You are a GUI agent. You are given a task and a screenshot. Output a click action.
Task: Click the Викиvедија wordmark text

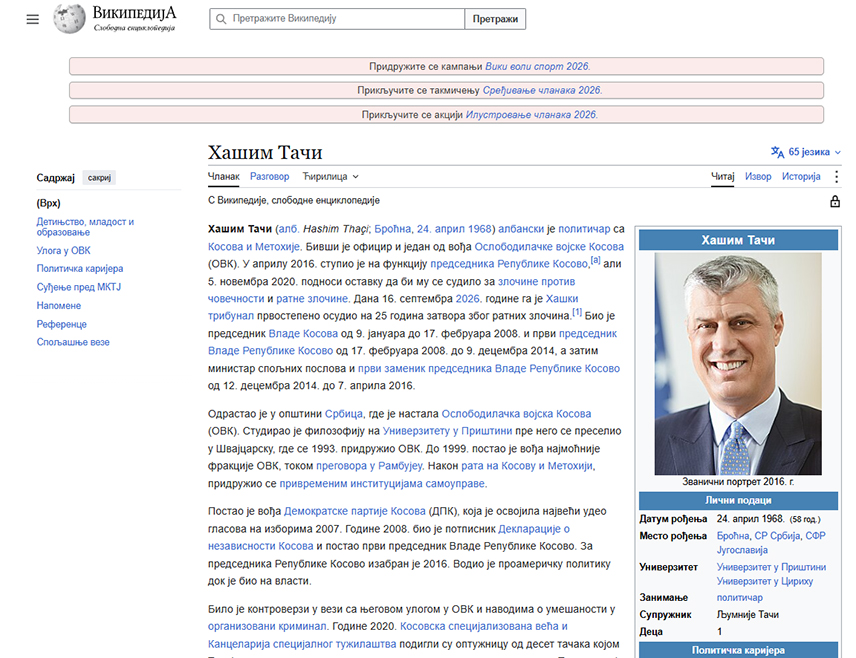[134, 13]
